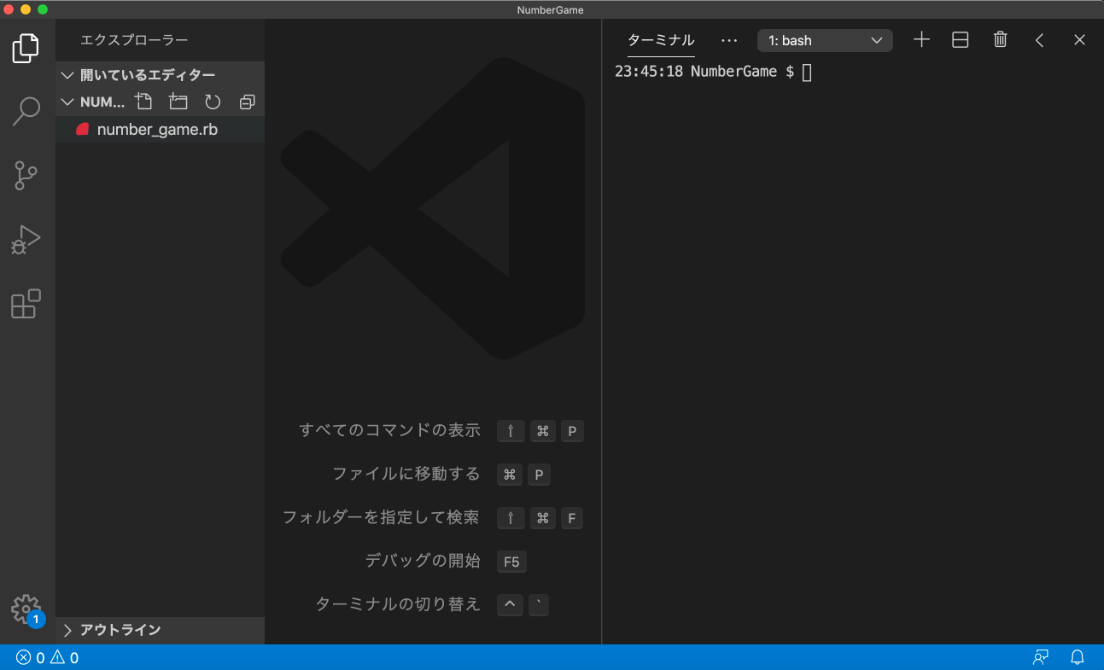Click the デバッグの開始 hint text
The width and height of the screenshot is (1104, 670).
tap(422, 561)
